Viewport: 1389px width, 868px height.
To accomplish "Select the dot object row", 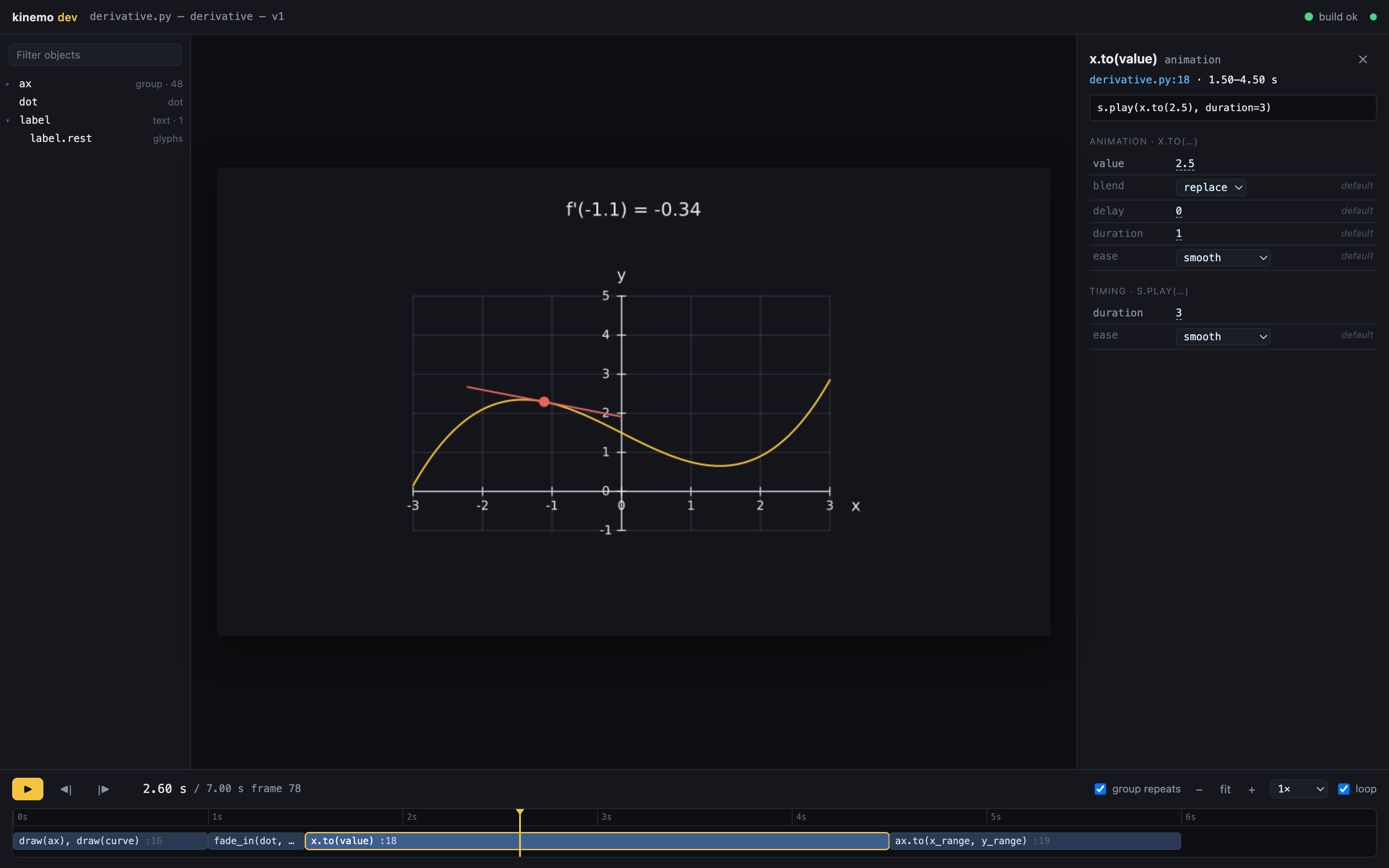I will coord(95,102).
